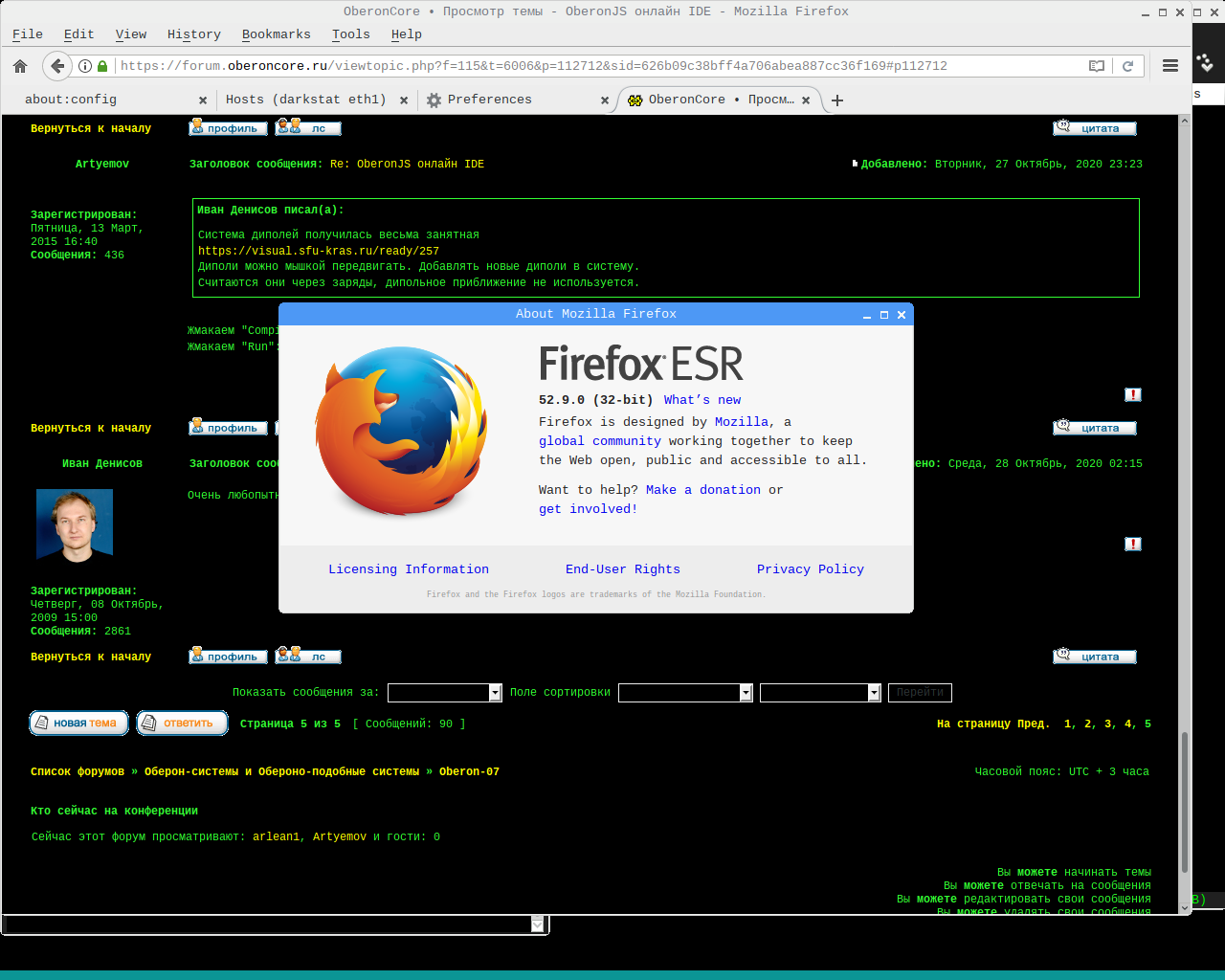Screen dimensions: 1225x980
Task: Click the report post exclamation icon near Artyemov's post
Action: point(1133,394)
